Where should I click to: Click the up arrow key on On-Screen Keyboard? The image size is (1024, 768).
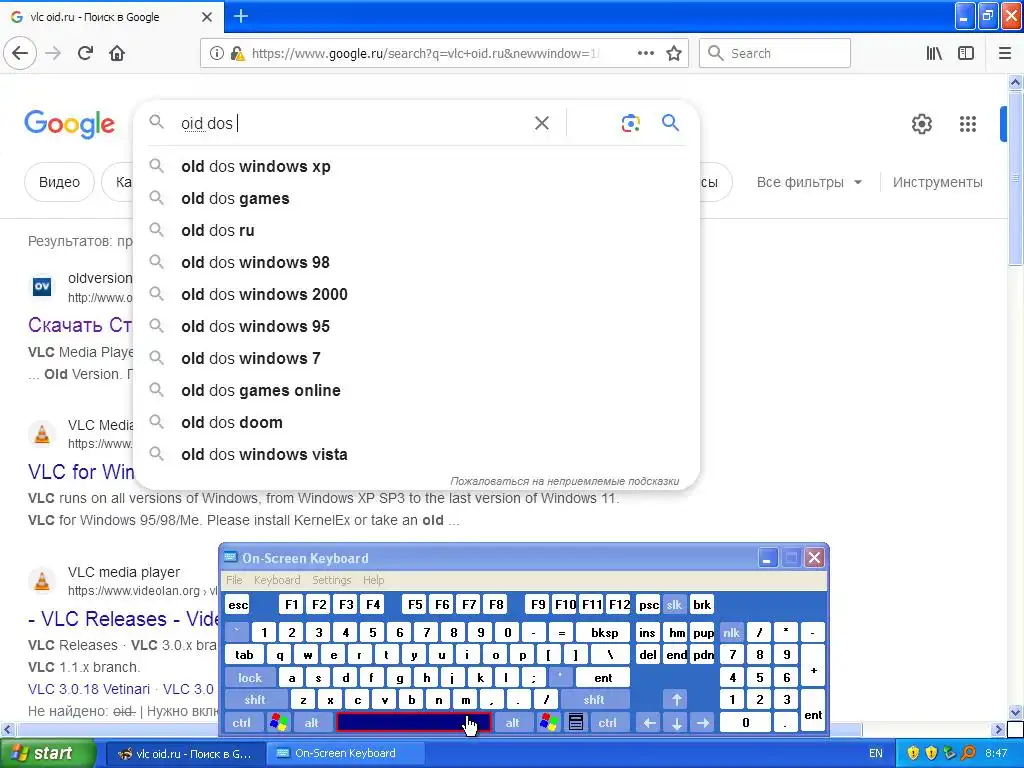(x=677, y=700)
